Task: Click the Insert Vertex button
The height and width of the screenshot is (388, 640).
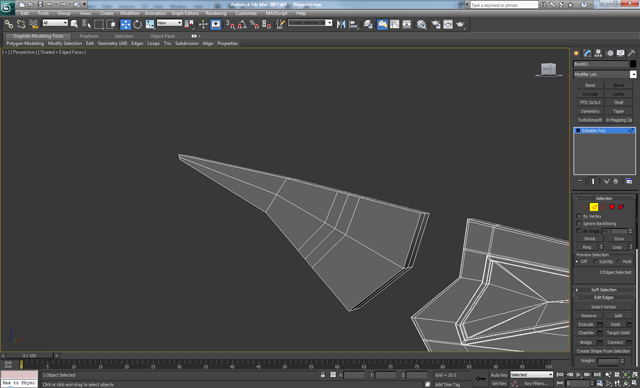Action: [x=603, y=307]
